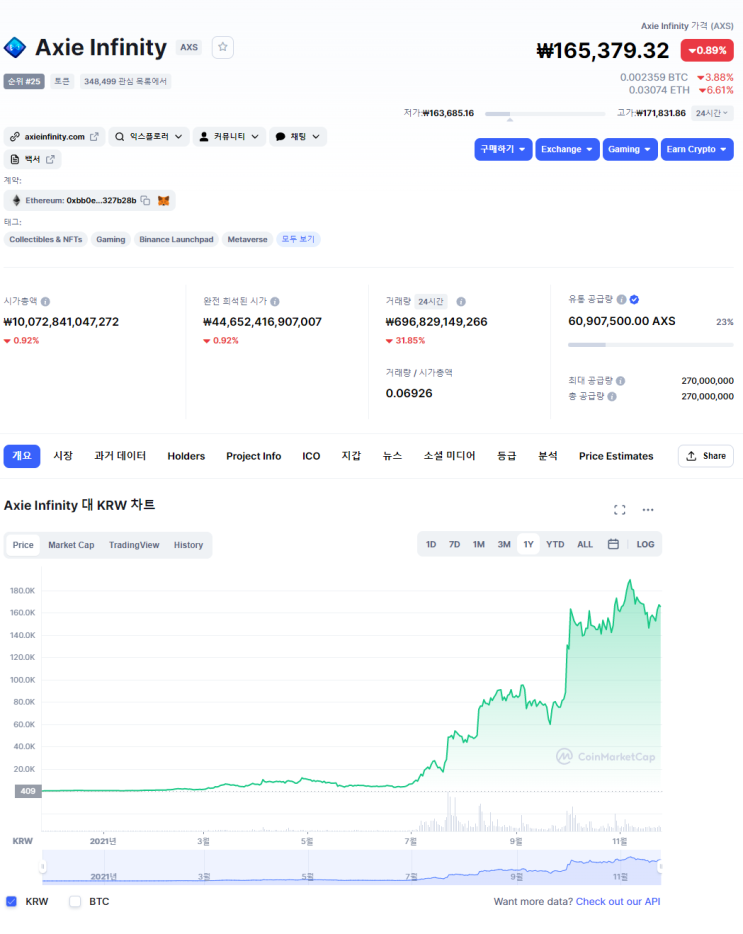Click the 409 price marker on chart axis
The width and height of the screenshot is (743, 934).
pyautogui.click(x=28, y=791)
